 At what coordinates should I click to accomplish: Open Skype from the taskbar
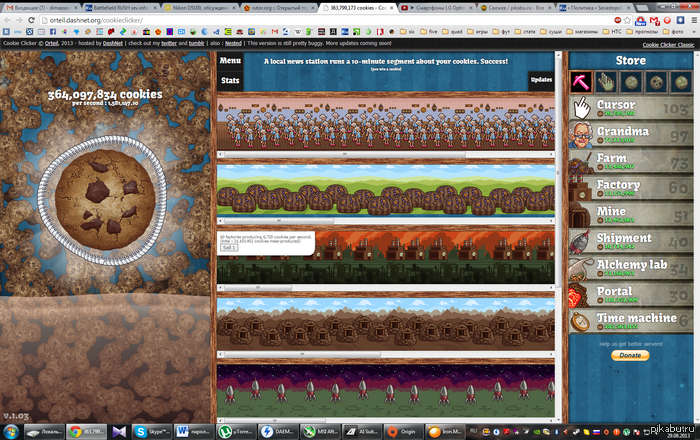(x=153, y=432)
